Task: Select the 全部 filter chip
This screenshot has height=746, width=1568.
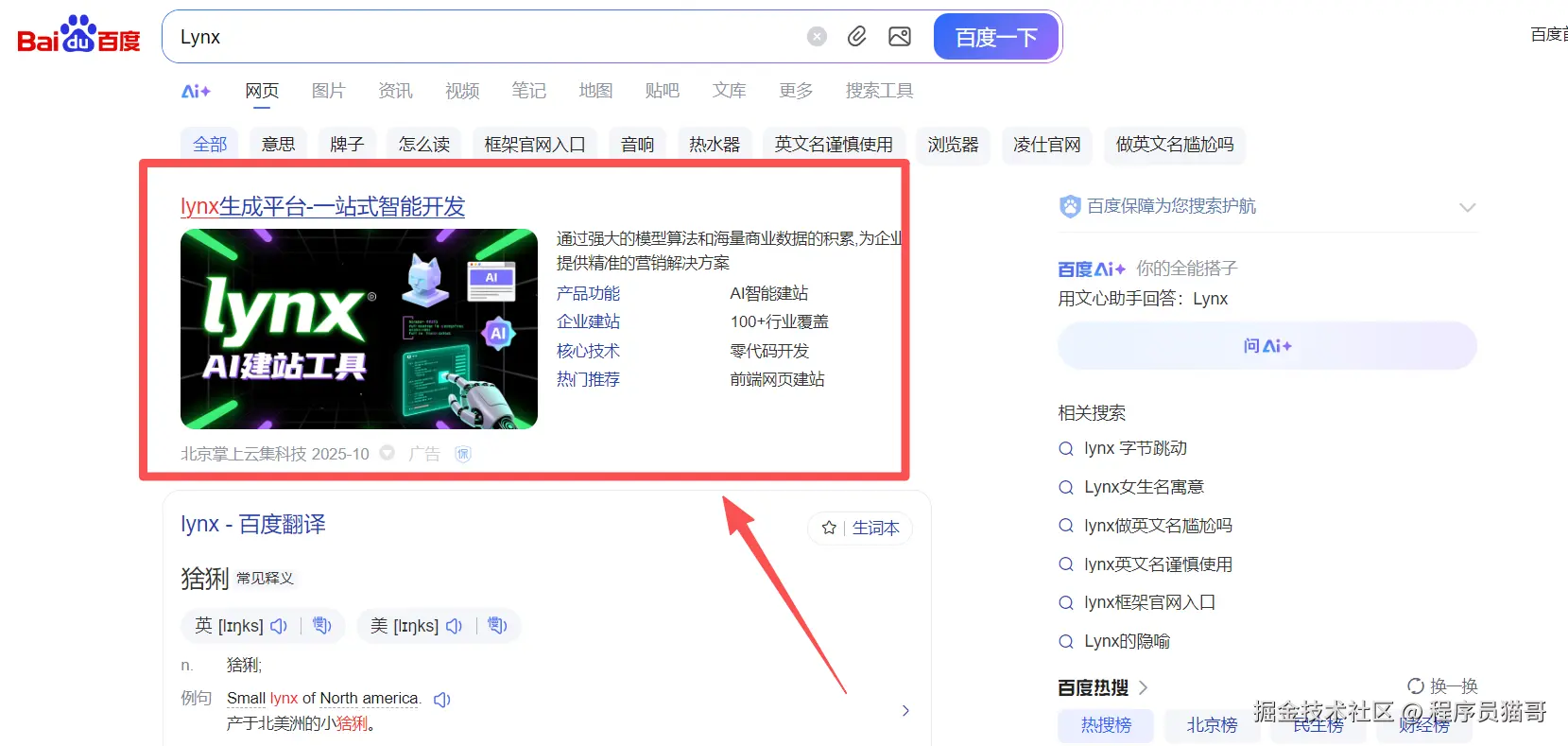Action: [210, 145]
